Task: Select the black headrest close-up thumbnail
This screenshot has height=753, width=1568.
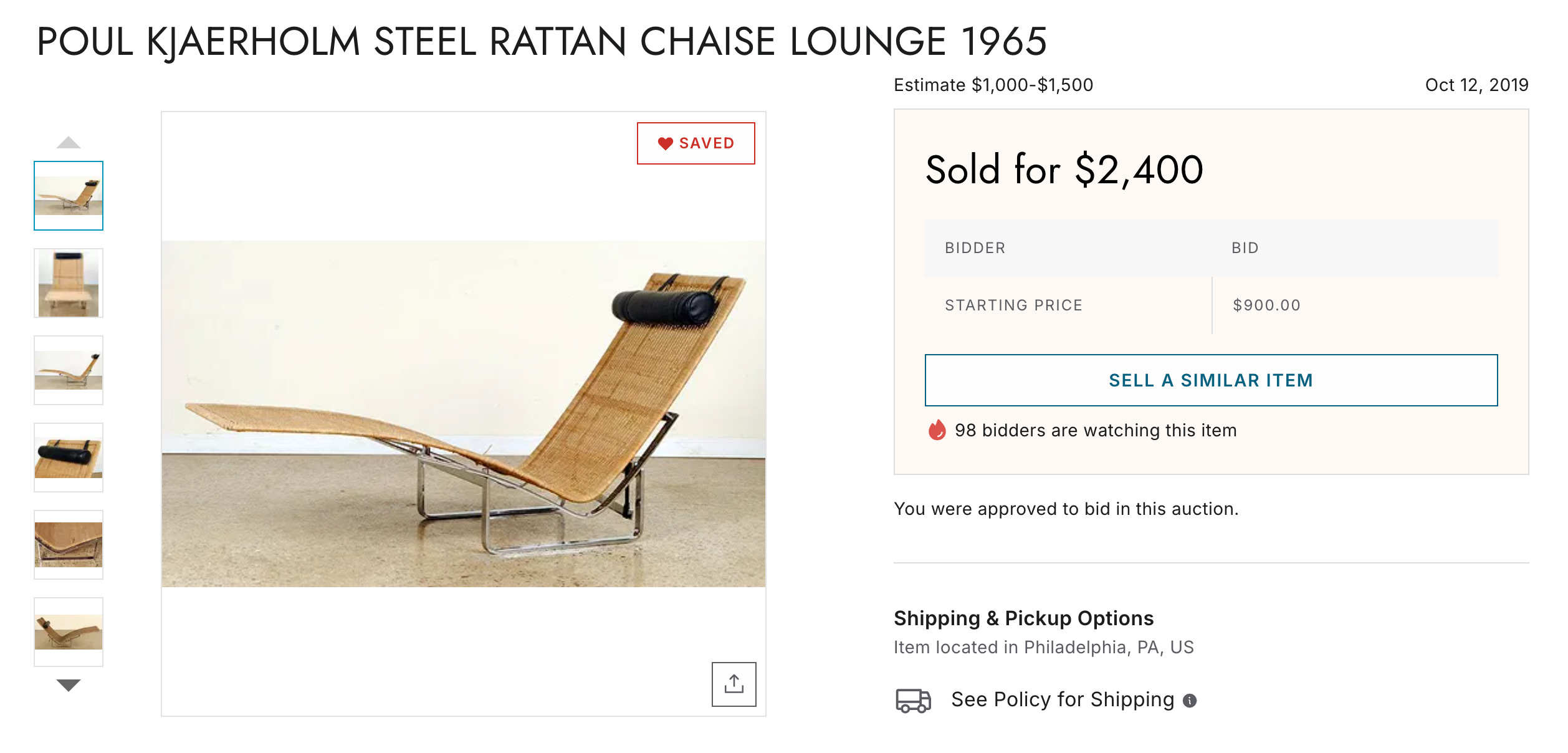Action: [69, 458]
